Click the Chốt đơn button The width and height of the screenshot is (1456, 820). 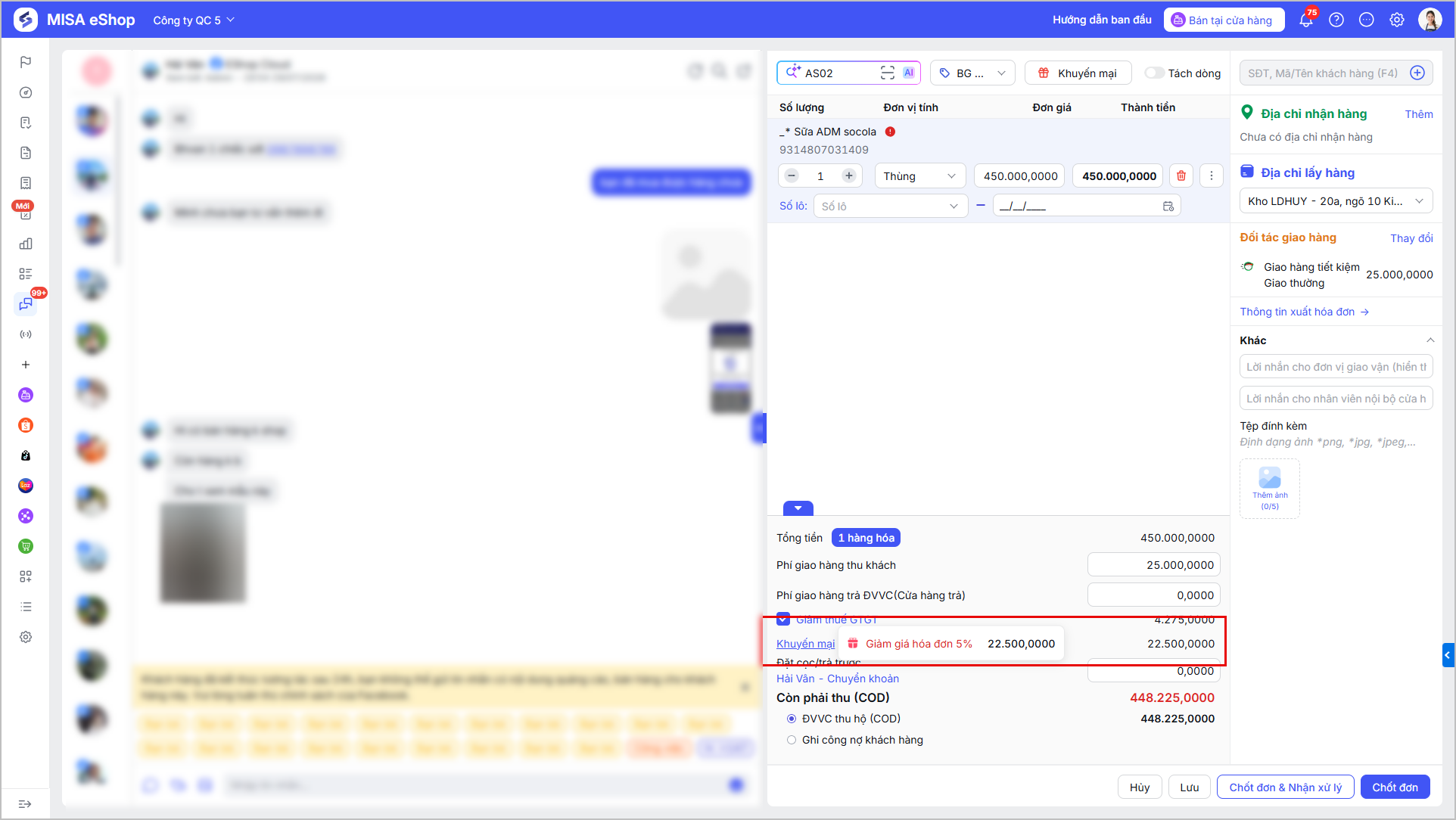1395,787
